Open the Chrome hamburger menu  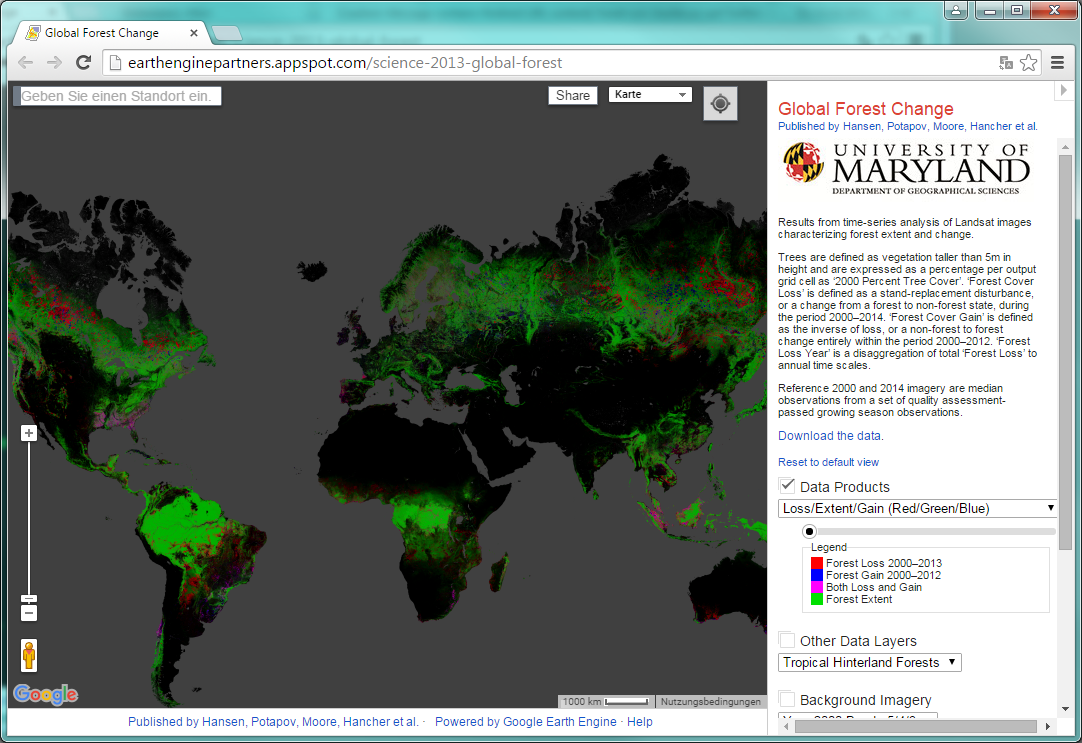1057,63
